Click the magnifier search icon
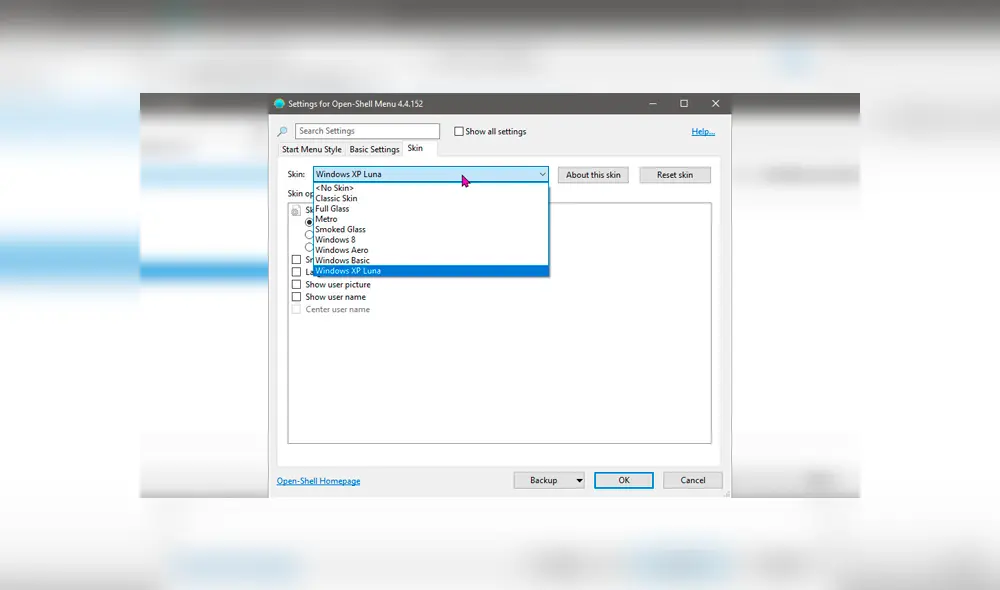Screen dimensions: 1000x590 [282, 131]
